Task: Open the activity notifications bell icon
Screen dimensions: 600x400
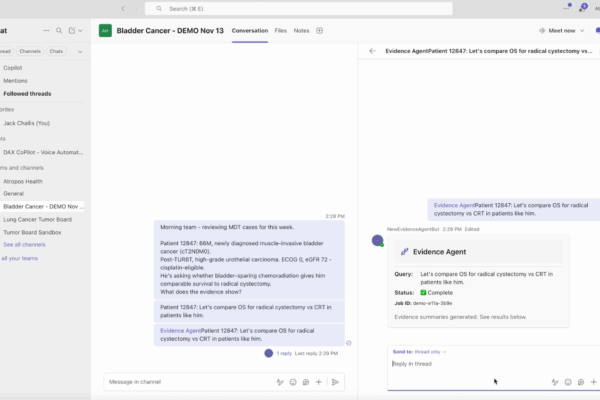Action: pos(582,8)
